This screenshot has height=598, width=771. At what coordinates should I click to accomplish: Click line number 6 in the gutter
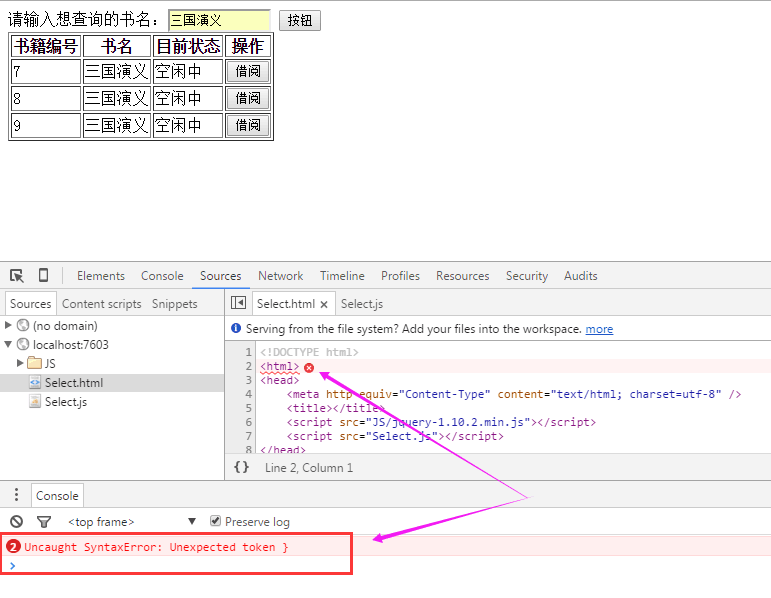tap(248, 422)
